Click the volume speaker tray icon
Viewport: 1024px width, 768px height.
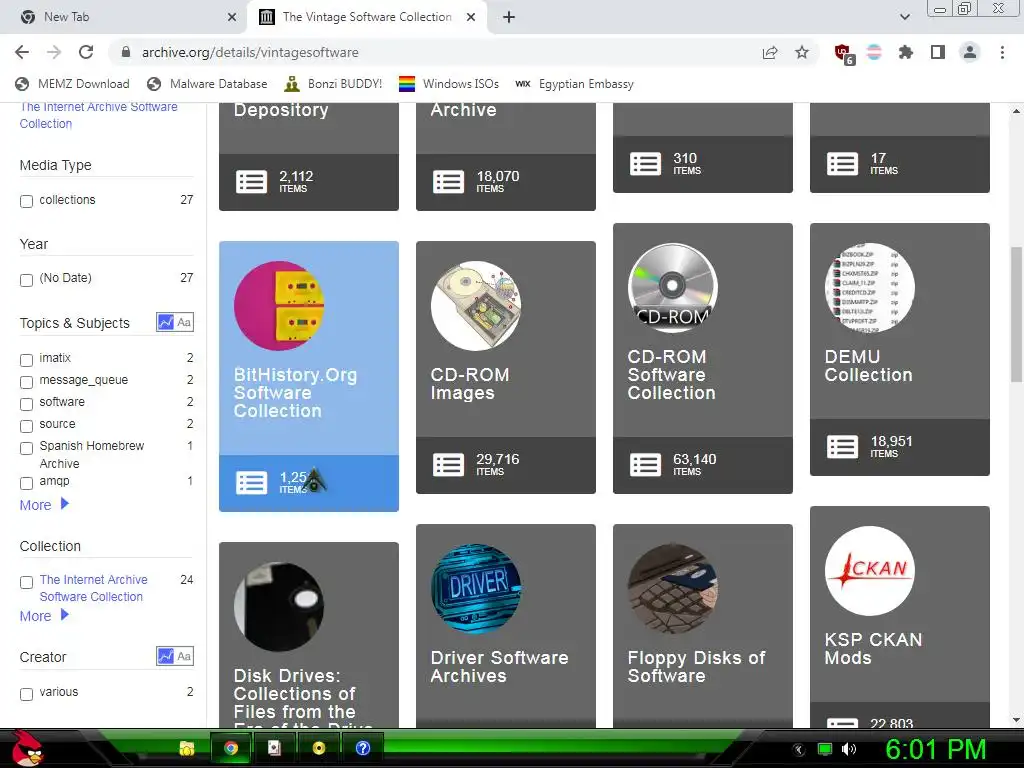tap(848, 749)
